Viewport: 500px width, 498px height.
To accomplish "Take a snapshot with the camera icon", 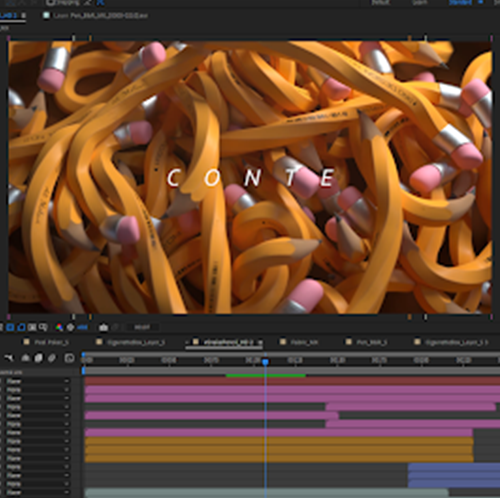I will pos(103,327).
